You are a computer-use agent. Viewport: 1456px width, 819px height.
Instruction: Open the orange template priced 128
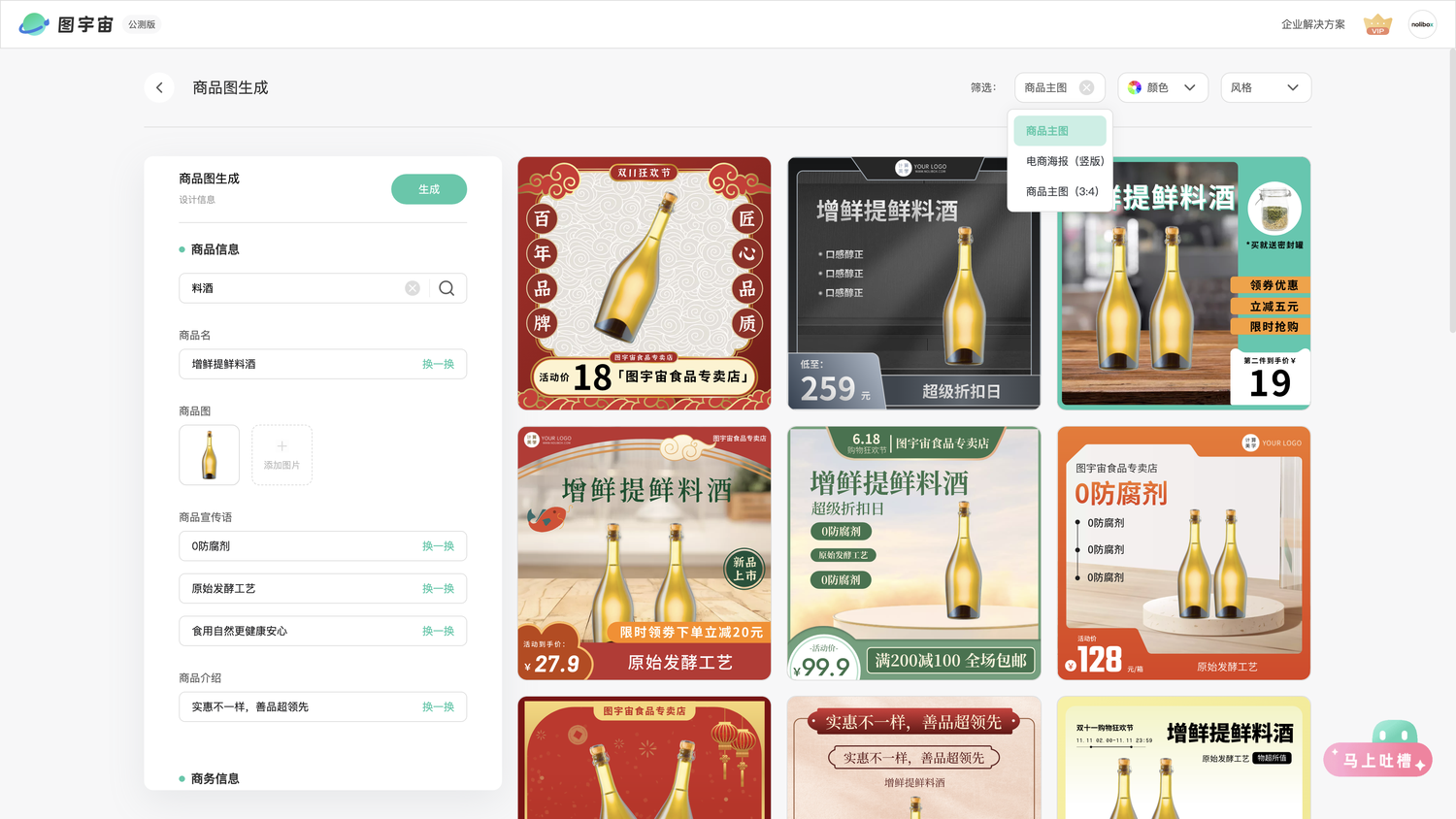[1184, 553]
